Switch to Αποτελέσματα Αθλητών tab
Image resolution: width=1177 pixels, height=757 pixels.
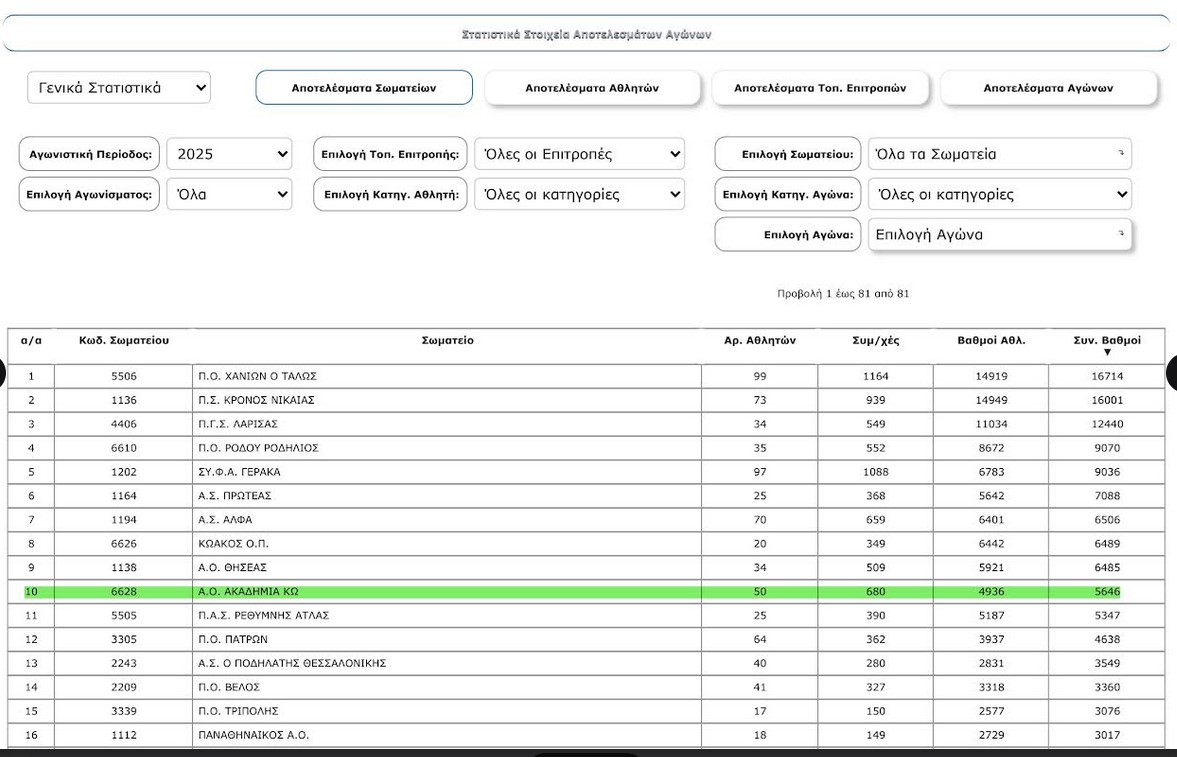click(592, 88)
